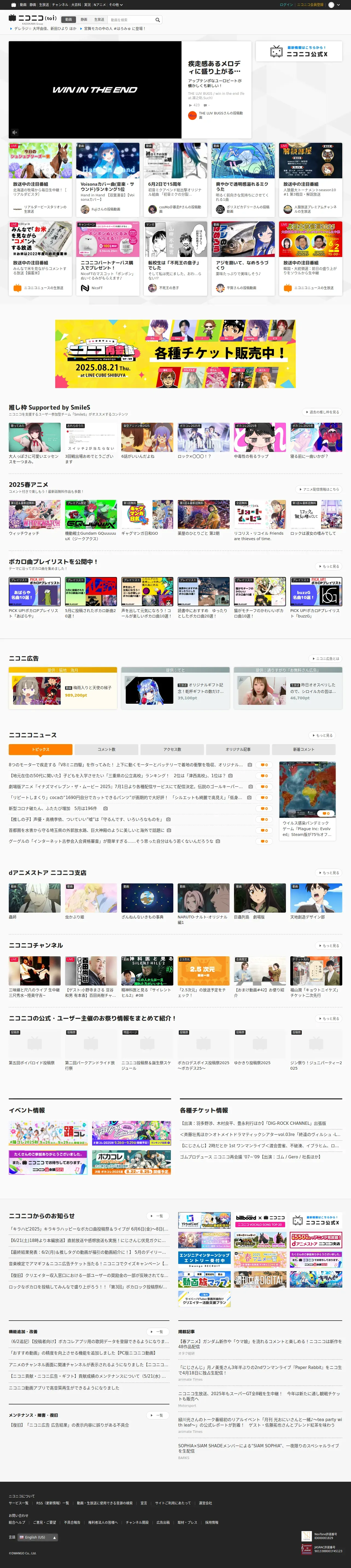This screenshot has height=1568, width=351.
Task: Open the Plague Inc news card thumbnail
Action: 307,789
